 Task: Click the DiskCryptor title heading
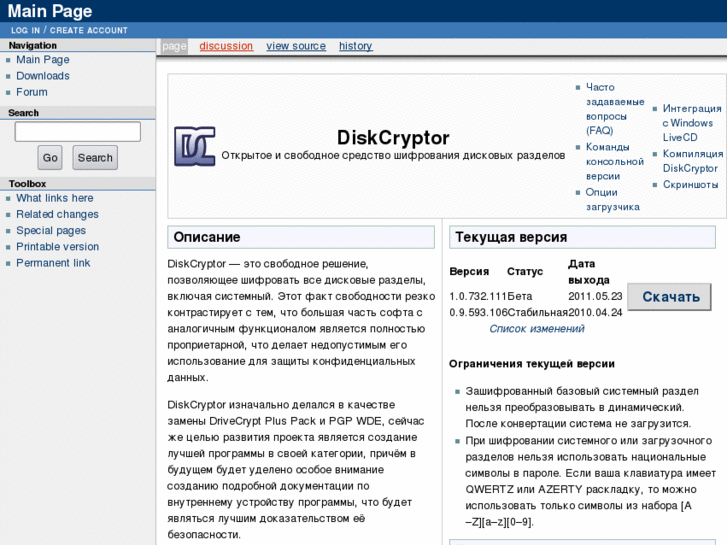(x=393, y=138)
